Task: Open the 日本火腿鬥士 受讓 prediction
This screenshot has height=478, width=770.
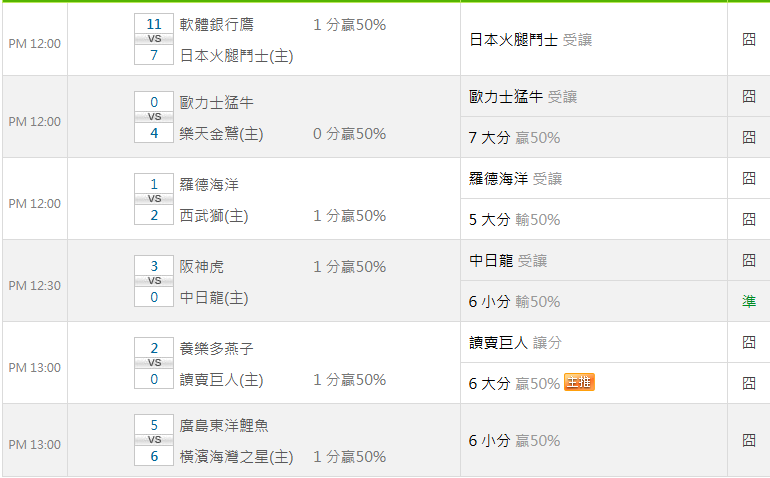Action: 530,40
